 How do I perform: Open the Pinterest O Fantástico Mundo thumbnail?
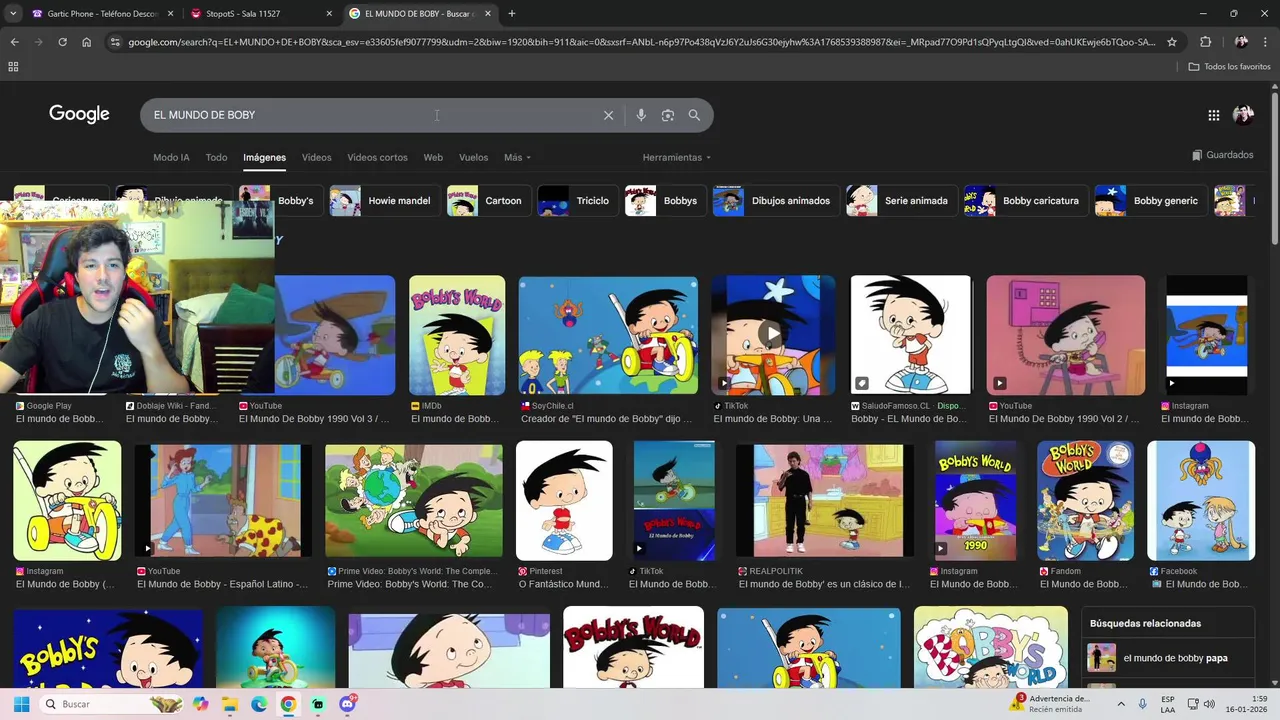tap(564, 500)
